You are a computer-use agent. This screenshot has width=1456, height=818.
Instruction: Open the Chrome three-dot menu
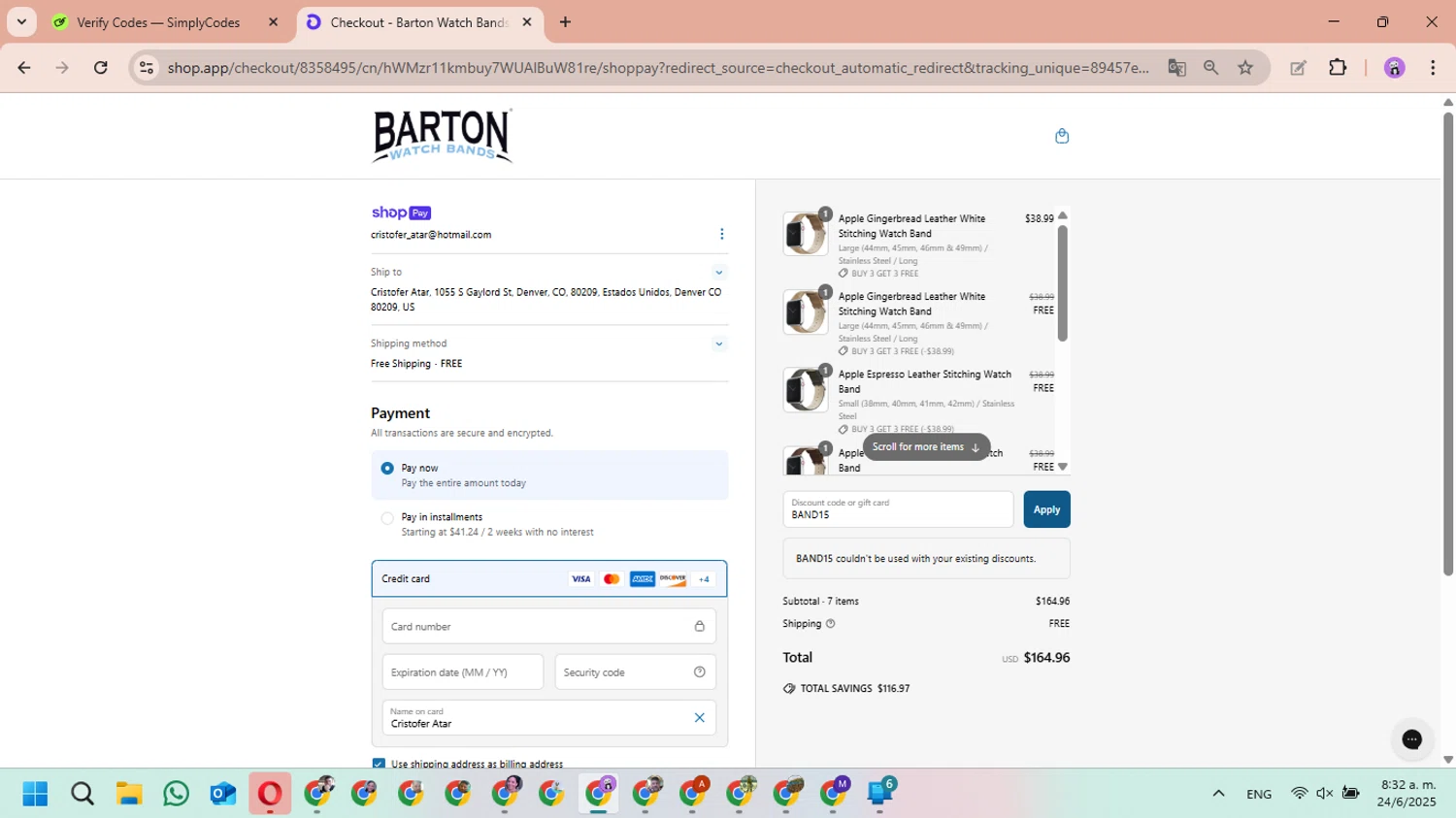(x=1433, y=68)
